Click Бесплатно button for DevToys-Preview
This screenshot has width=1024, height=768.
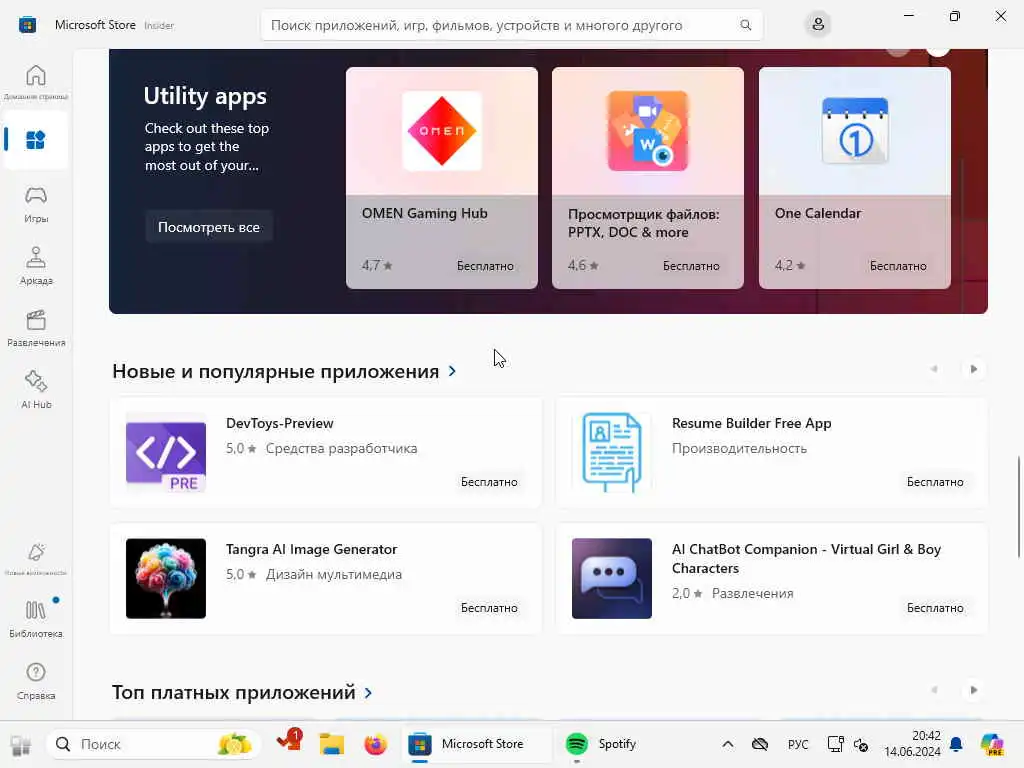point(488,482)
